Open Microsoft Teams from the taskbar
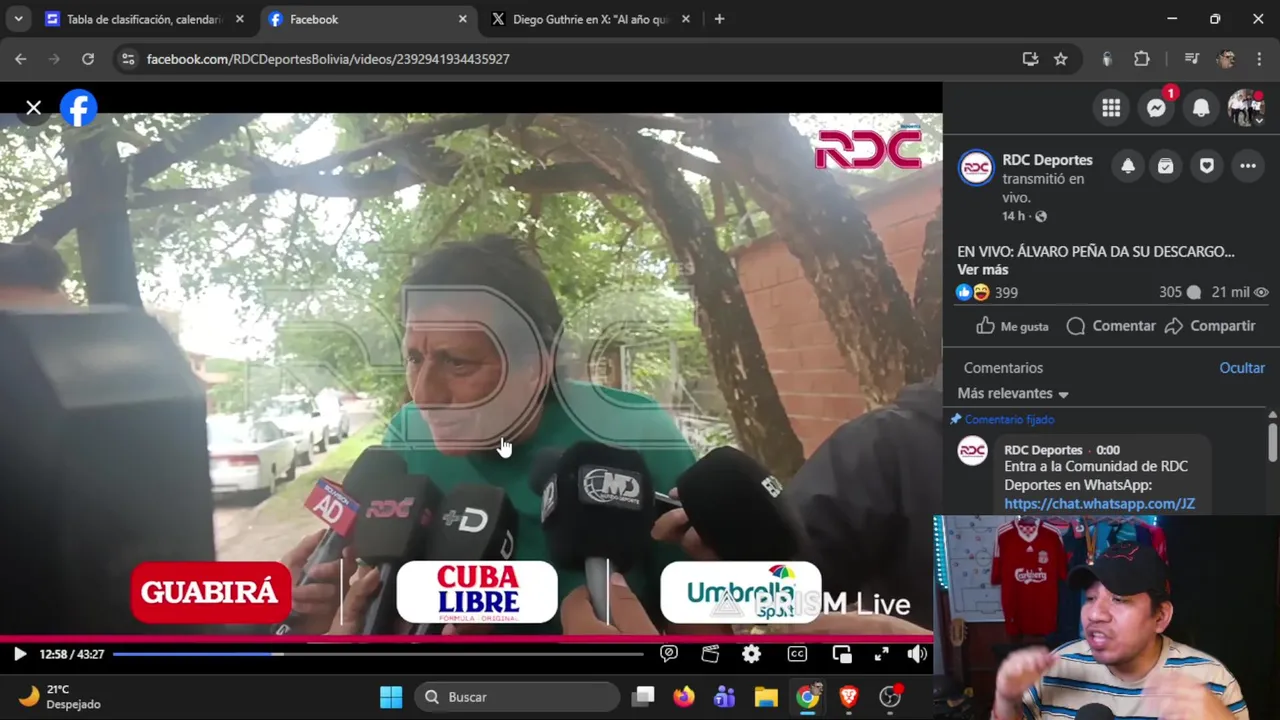 (x=725, y=697)
